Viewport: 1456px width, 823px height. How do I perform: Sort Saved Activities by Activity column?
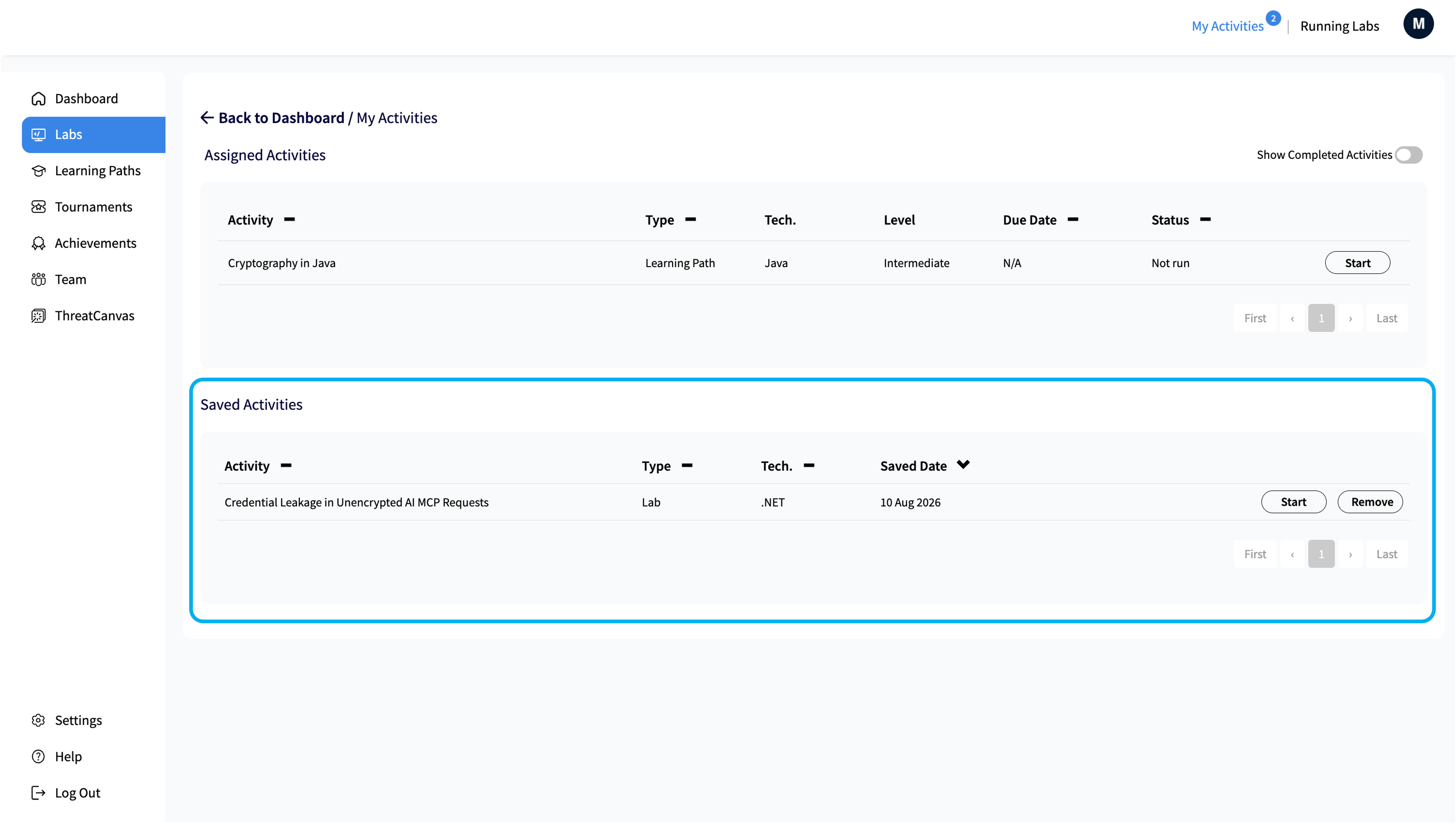pyautogui.click(x=286, y=465)
